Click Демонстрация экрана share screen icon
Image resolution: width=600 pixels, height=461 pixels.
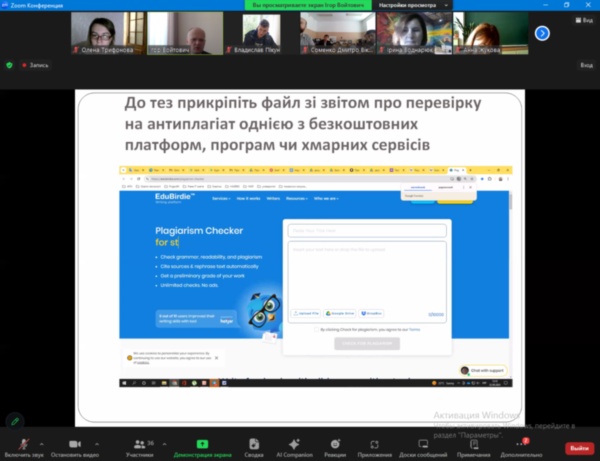point(201,444)
